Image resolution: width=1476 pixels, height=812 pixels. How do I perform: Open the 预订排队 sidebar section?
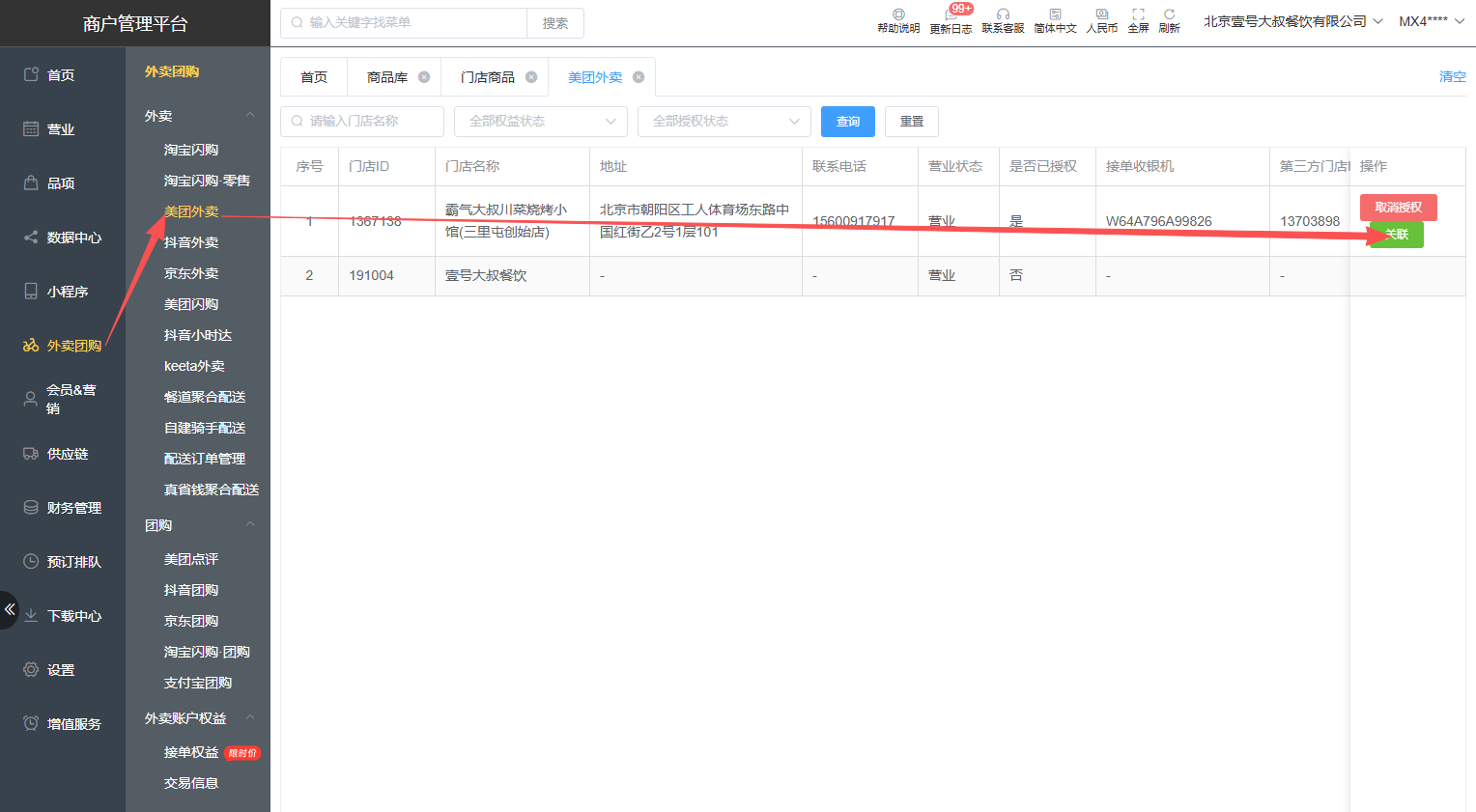[63, 561]
